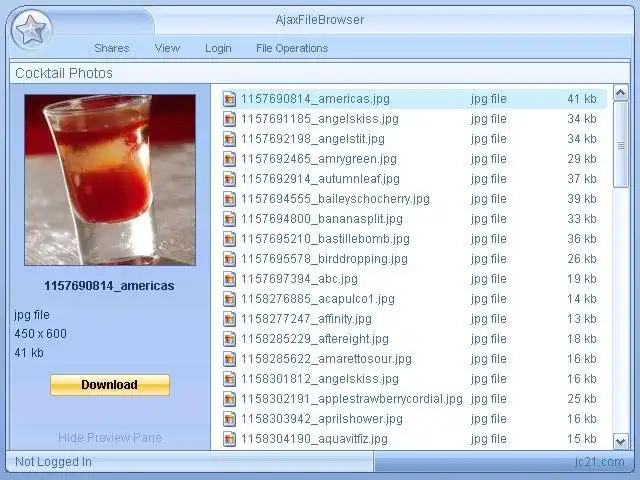The image size is (640, 480).
Task: Click the cocktail preview image
Action: (x=110, y=180)
